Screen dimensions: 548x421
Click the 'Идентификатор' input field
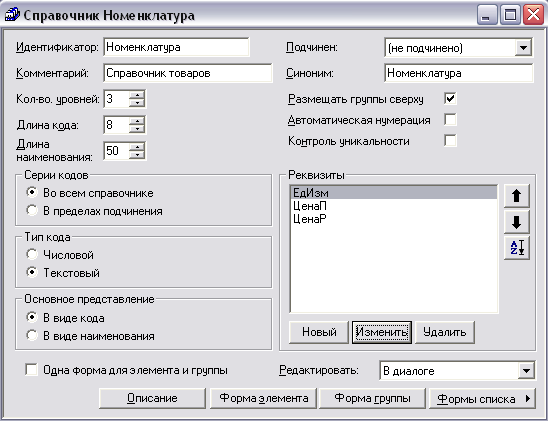click(176, 47)
